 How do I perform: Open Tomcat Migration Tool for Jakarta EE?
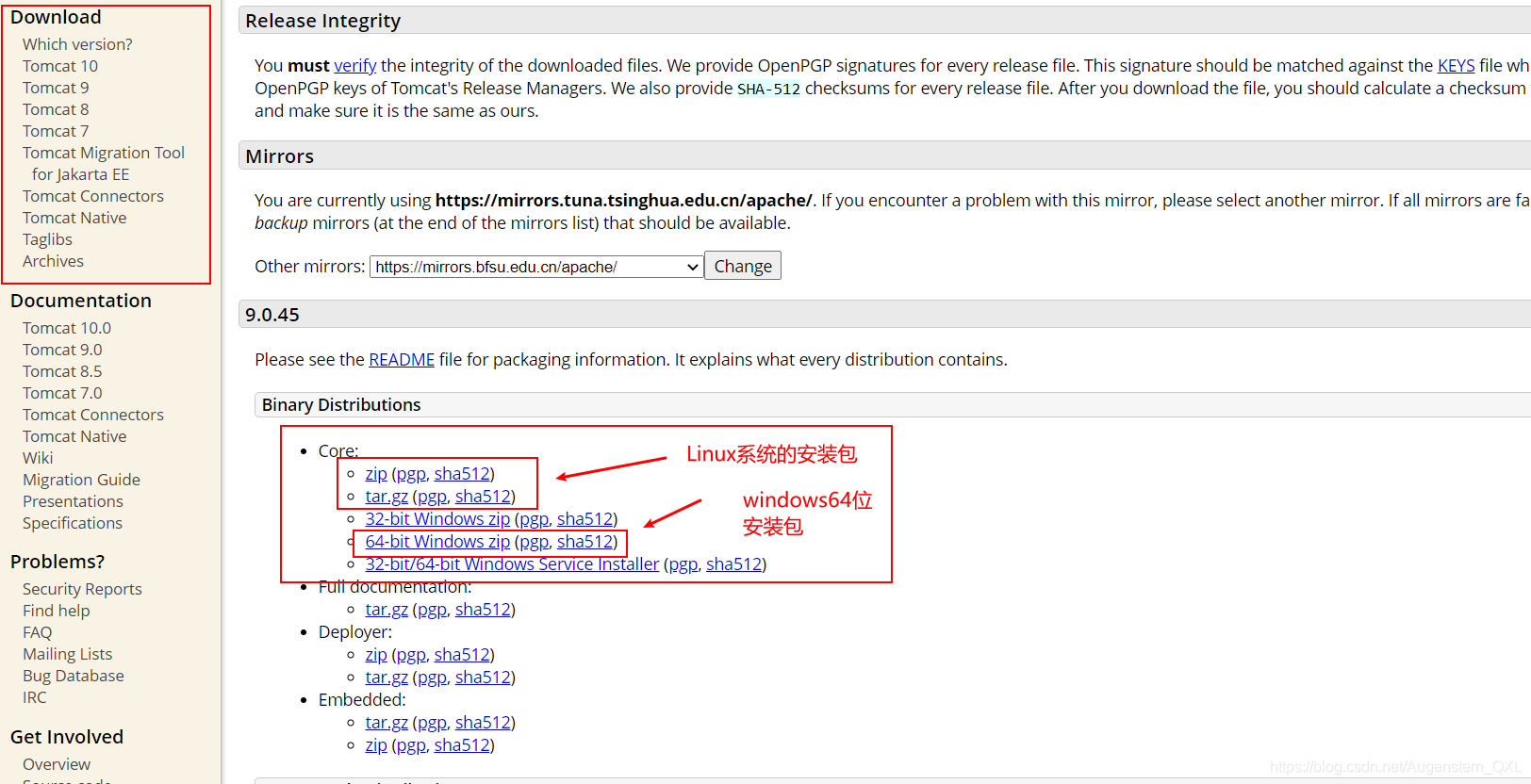pyautogui.click(x=104, y=163)
